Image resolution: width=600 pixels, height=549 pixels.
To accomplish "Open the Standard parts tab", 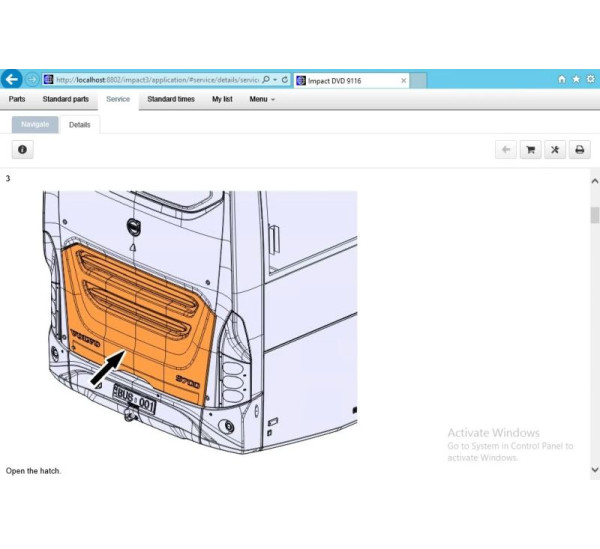I will coord(65,100).
